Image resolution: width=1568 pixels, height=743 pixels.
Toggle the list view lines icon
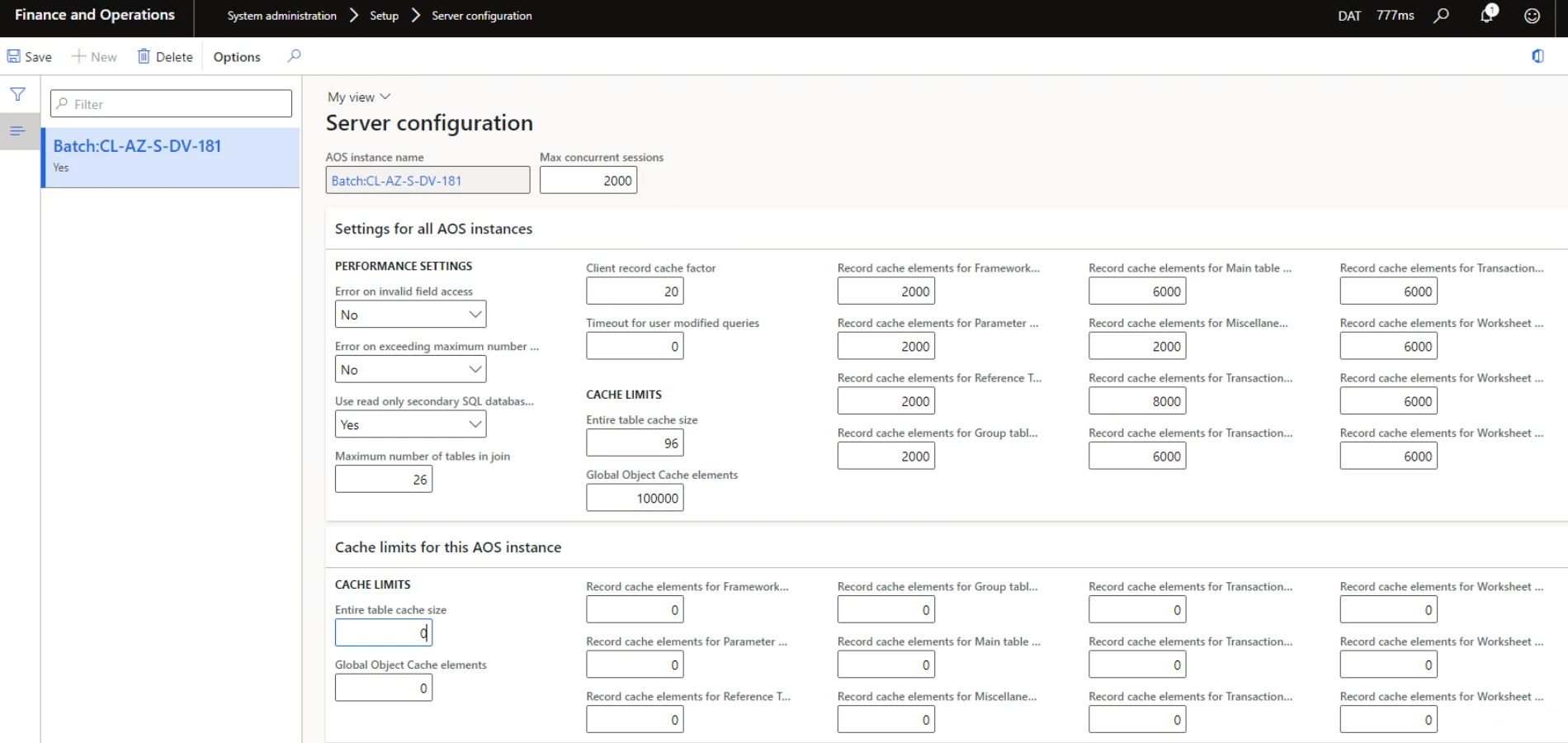pyautogui.click(x=18, y=130)
